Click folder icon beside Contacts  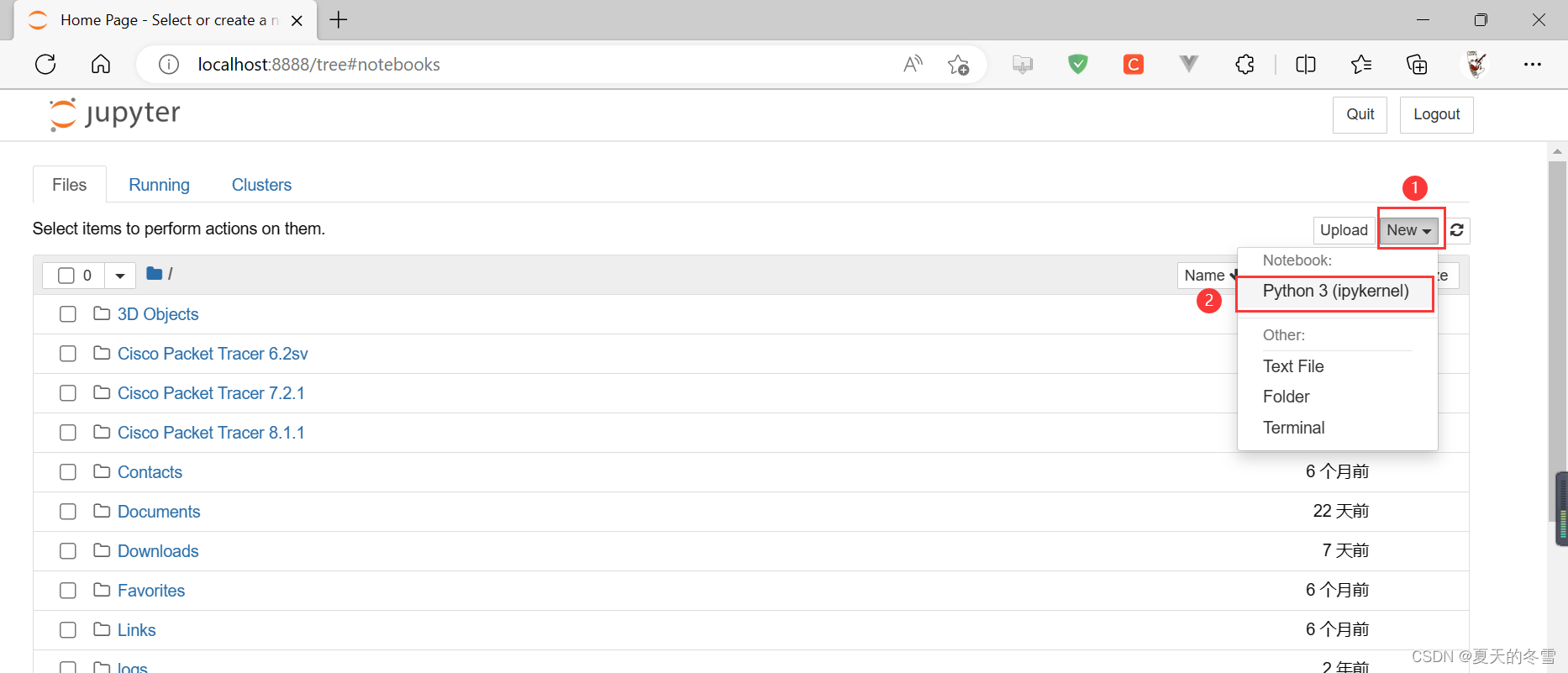pos(102,471)
